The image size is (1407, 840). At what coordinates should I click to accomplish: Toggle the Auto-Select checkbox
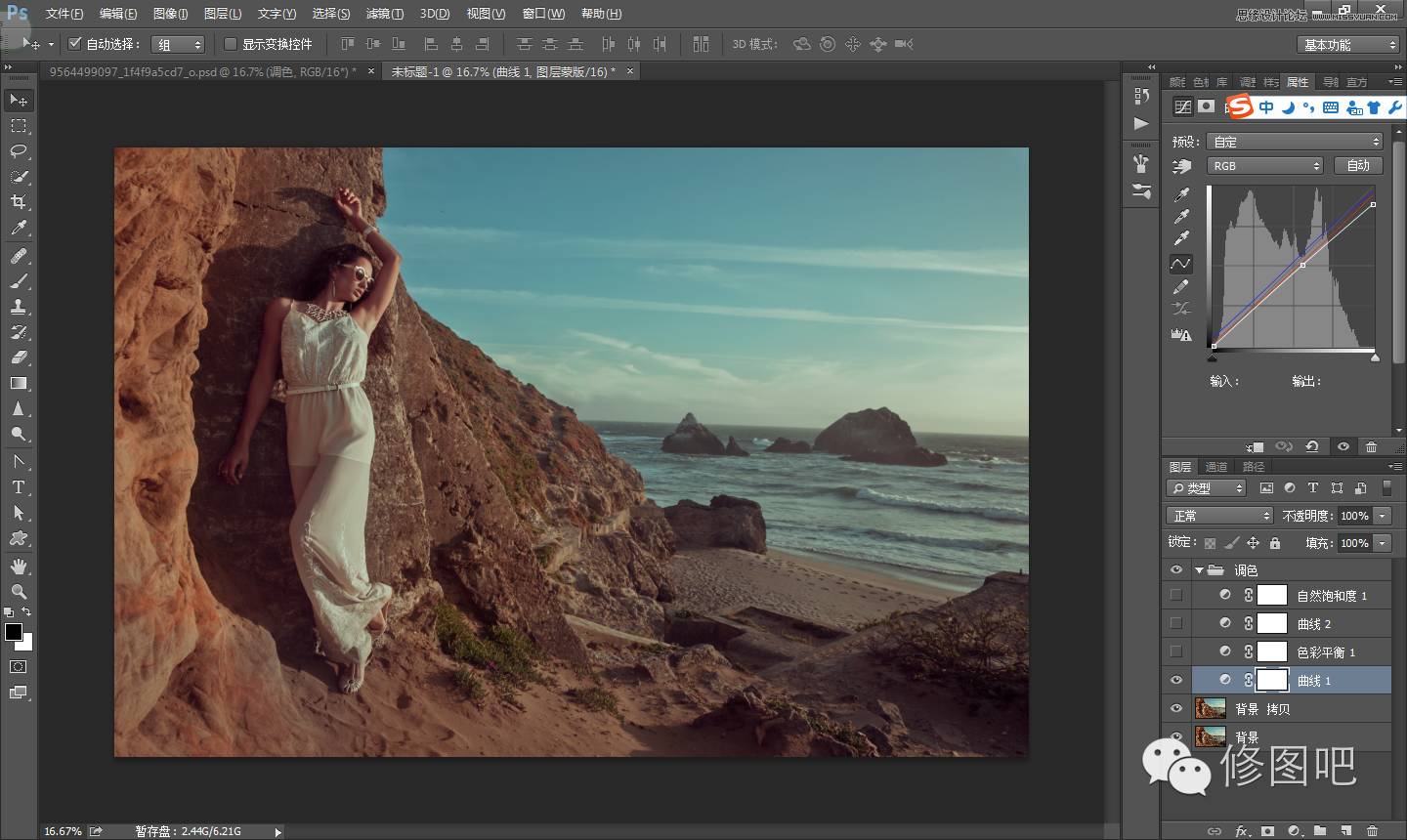(74, 44)
